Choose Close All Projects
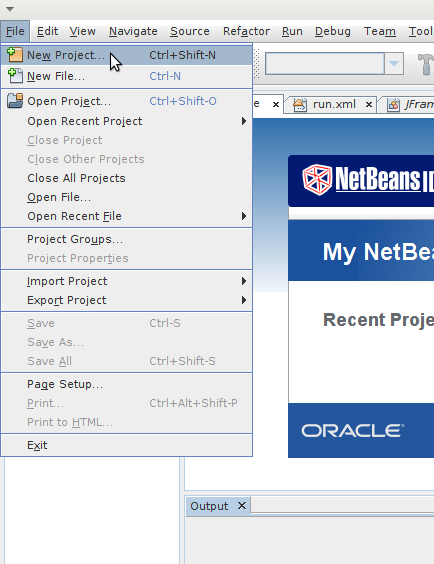Screen dimensions: 434x564 [x=127, y=178]
